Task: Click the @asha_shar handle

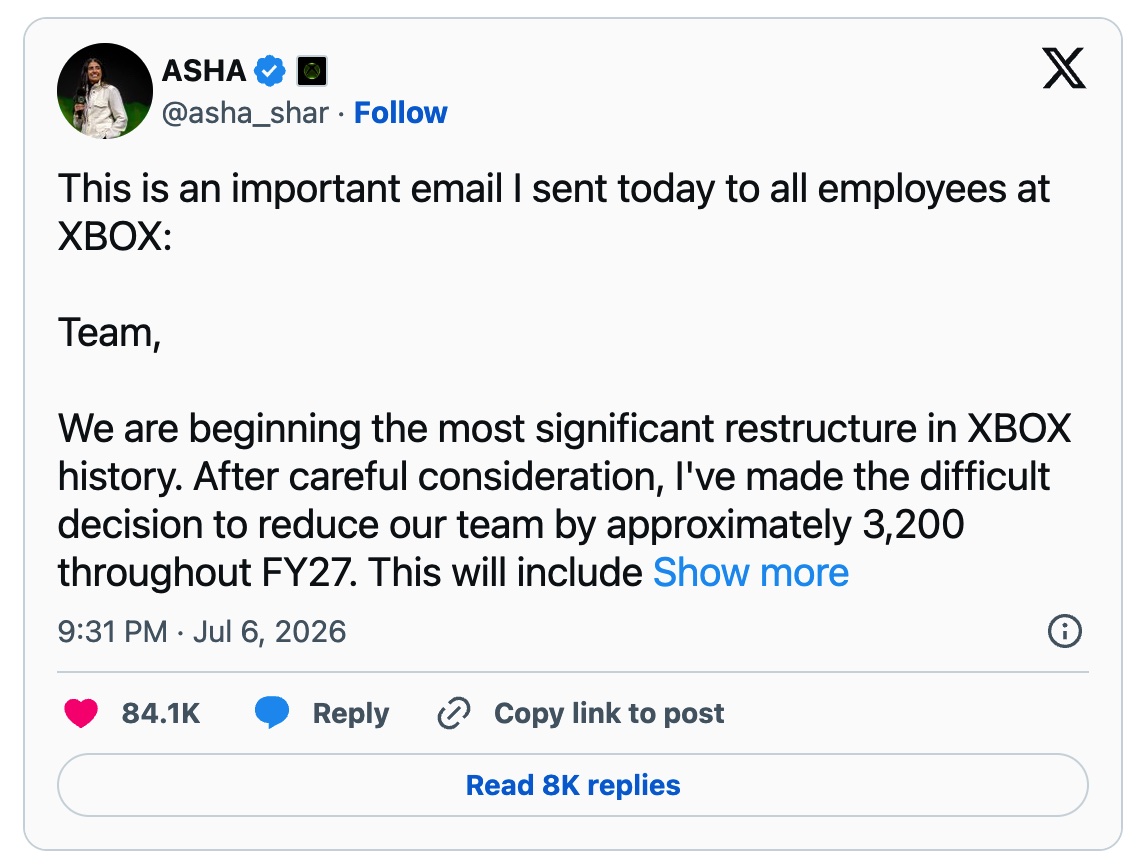Action: click(245, 113)
